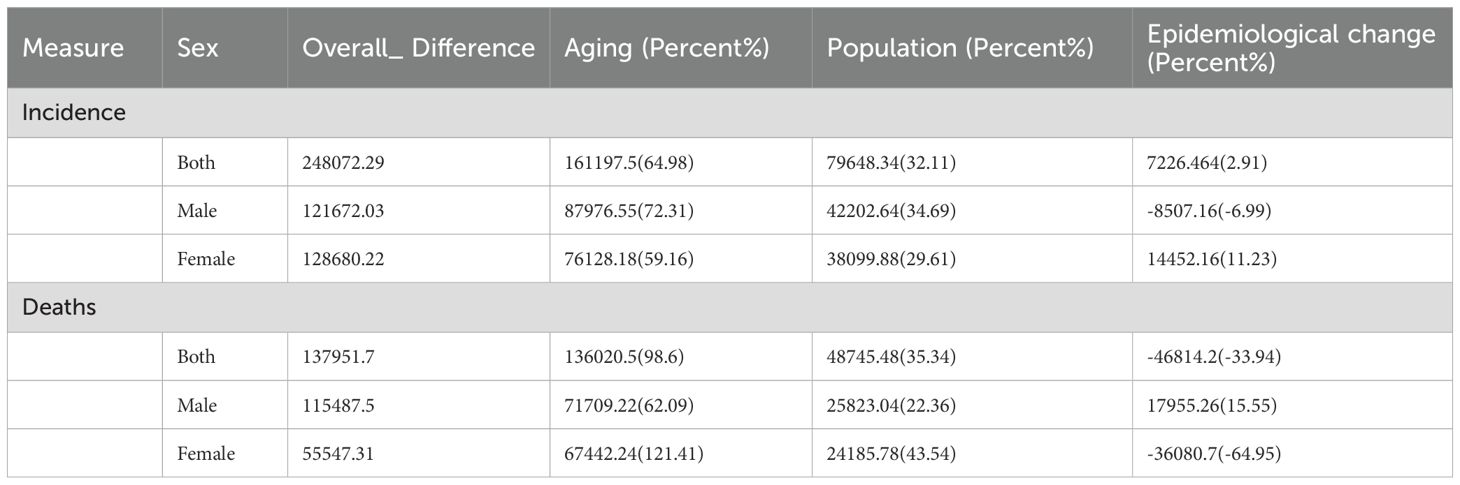Select the Overall_ Difference column header
1460x485 pixels.
coord(418,48)
